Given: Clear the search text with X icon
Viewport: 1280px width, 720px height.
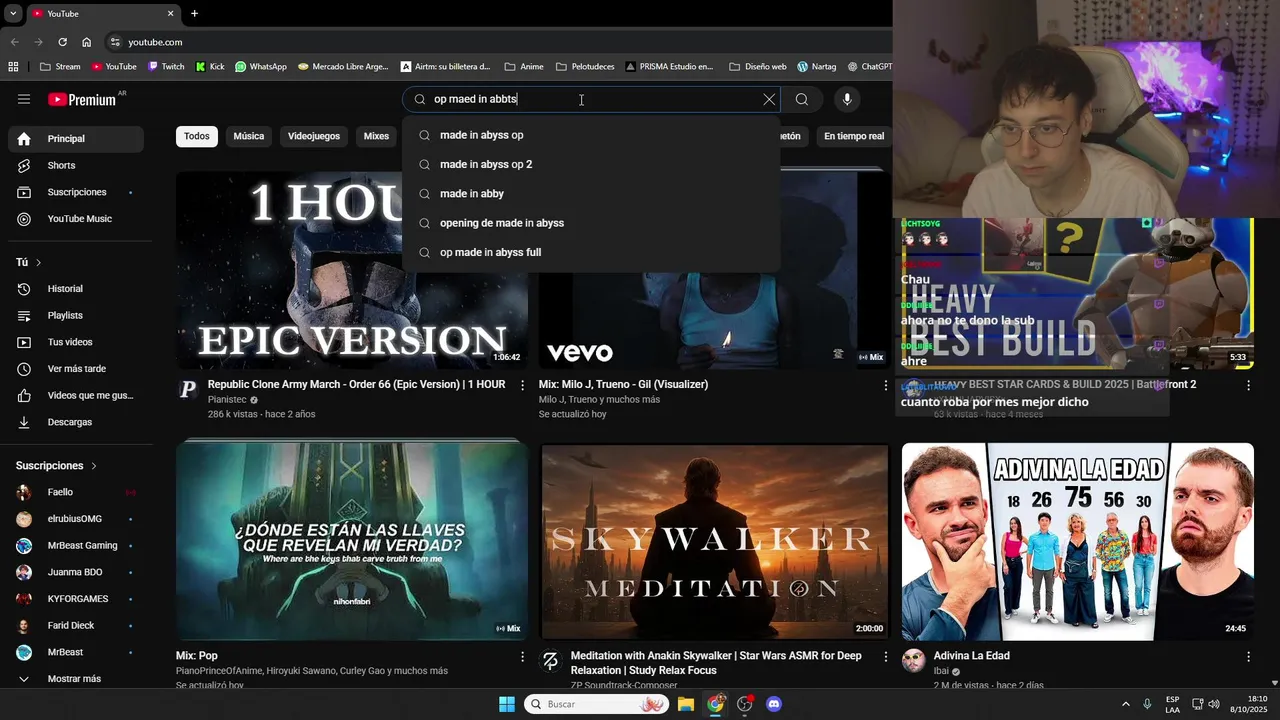Looking at the screenshot, I should coord(769,99).
